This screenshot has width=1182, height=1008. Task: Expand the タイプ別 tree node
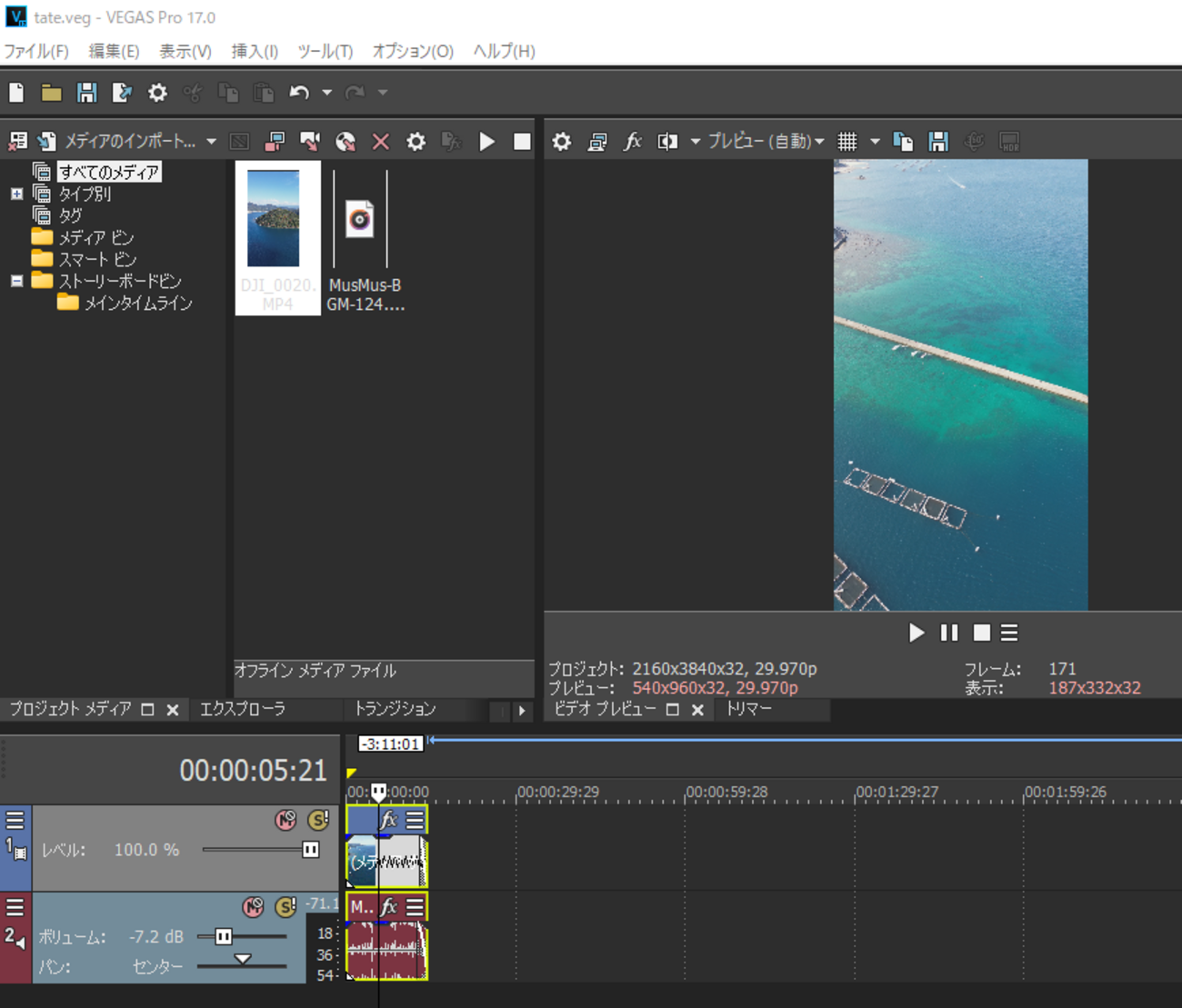coord(16,194)
